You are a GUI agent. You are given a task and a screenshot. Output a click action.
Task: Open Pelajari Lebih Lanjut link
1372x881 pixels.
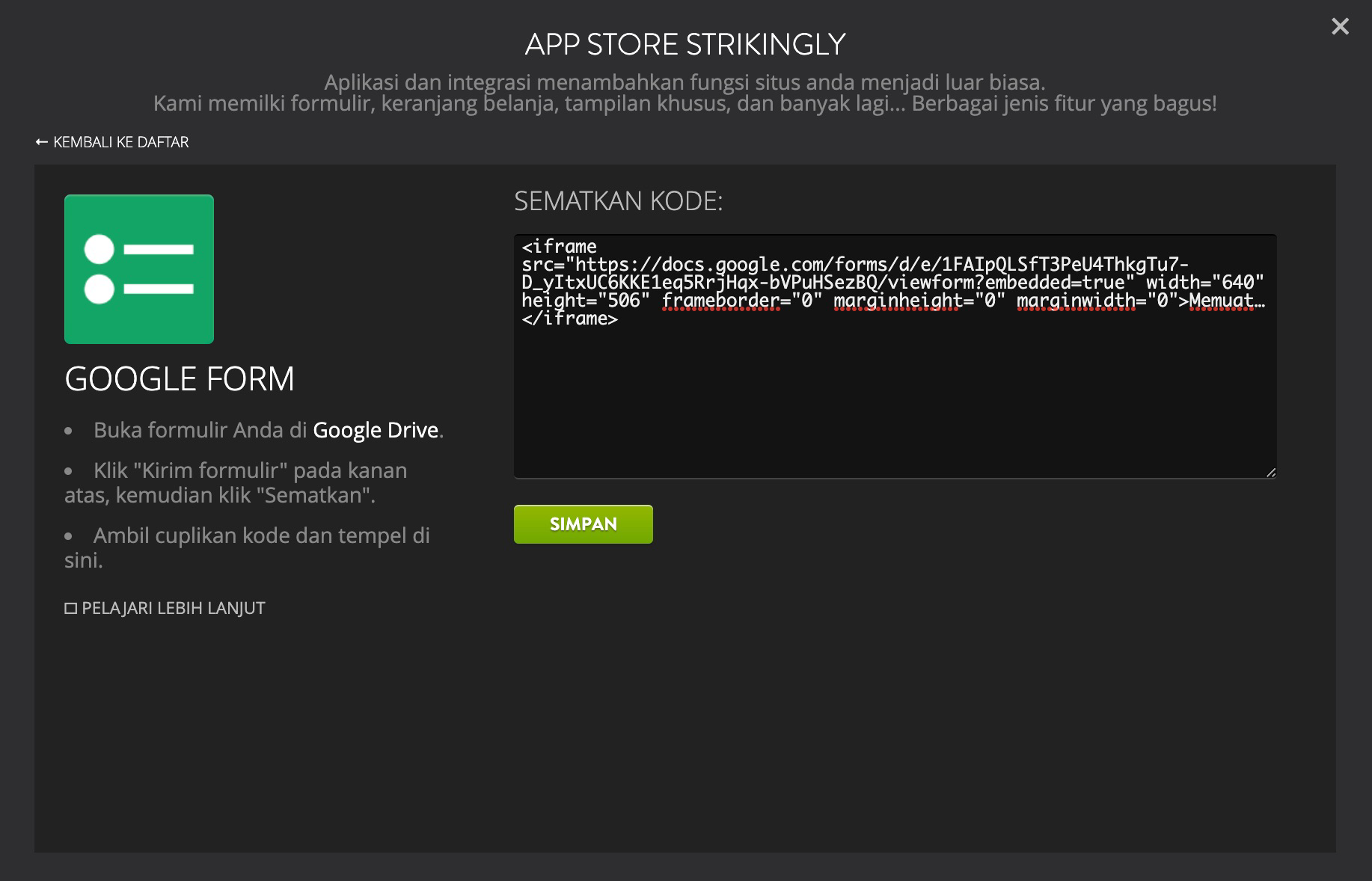click(165, 608)
